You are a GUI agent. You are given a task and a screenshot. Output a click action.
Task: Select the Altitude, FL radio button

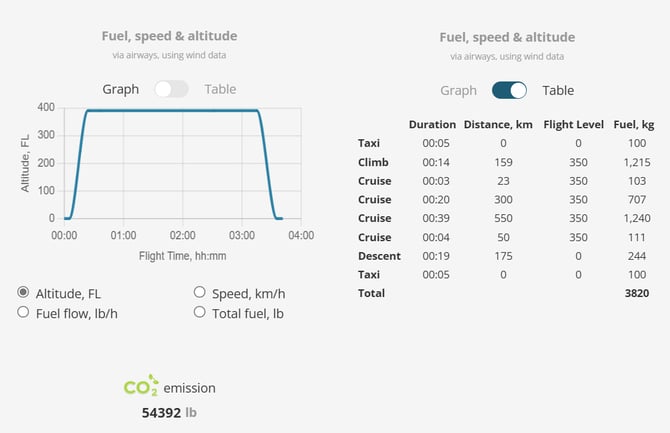23,292
